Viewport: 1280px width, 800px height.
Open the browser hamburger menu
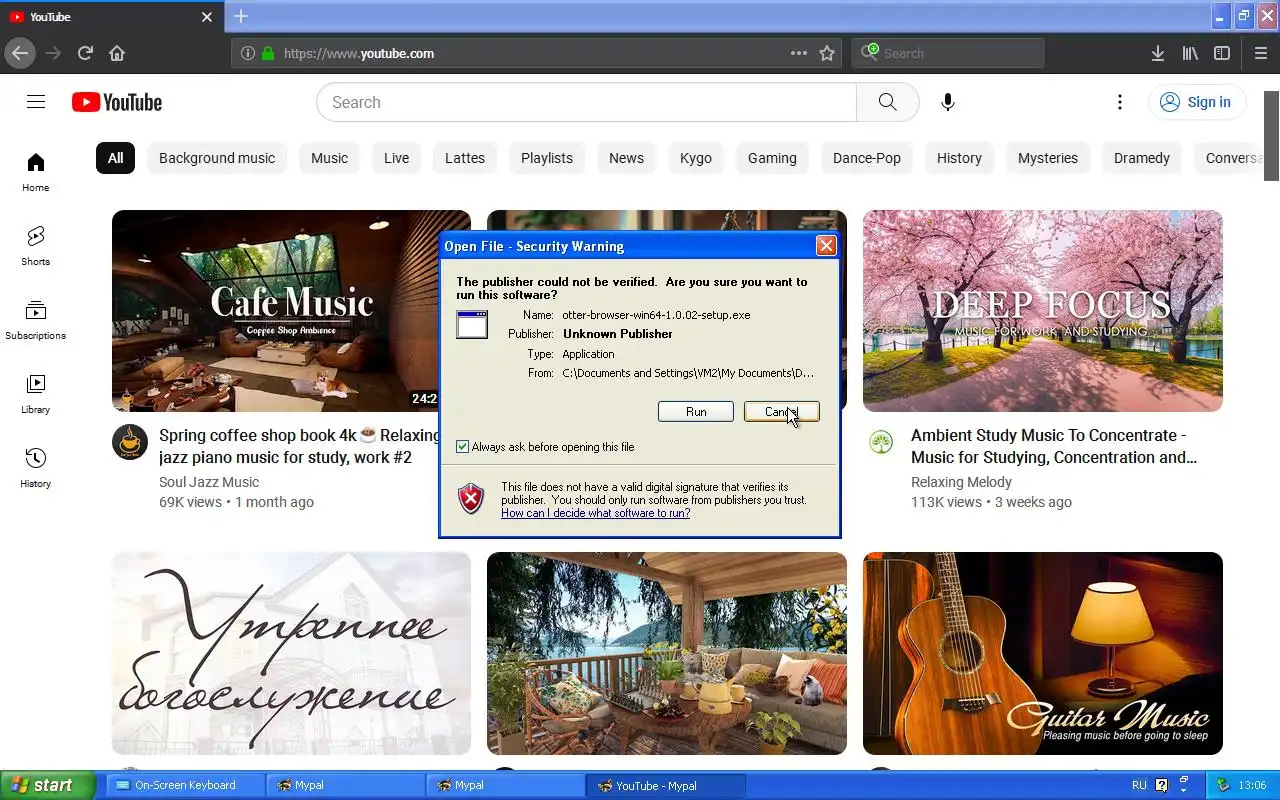click(1260, 53)
